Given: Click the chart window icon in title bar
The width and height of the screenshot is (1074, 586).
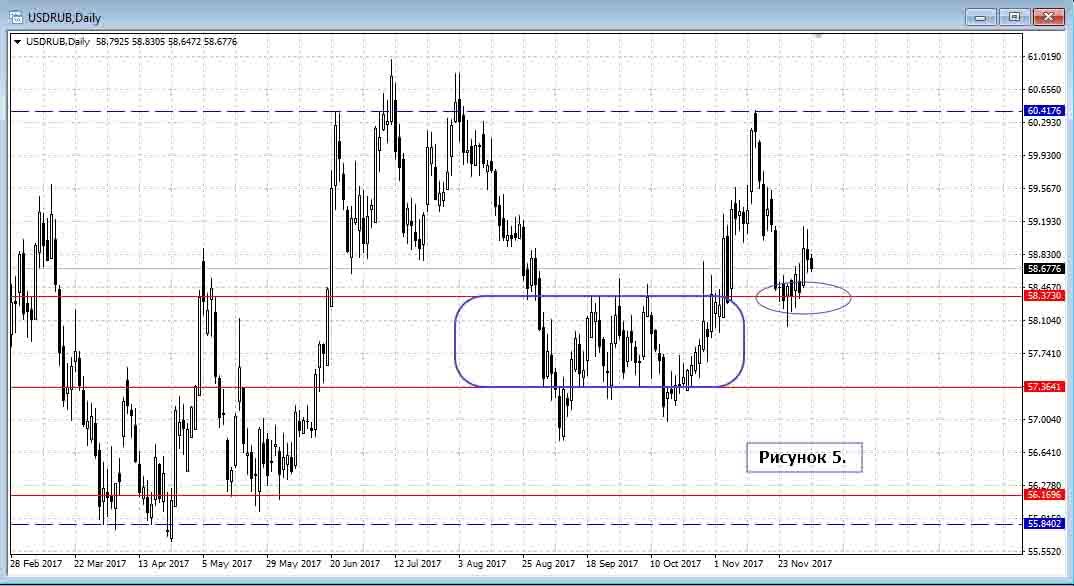Looking at the screenshot, I should [x=17, y=17].
